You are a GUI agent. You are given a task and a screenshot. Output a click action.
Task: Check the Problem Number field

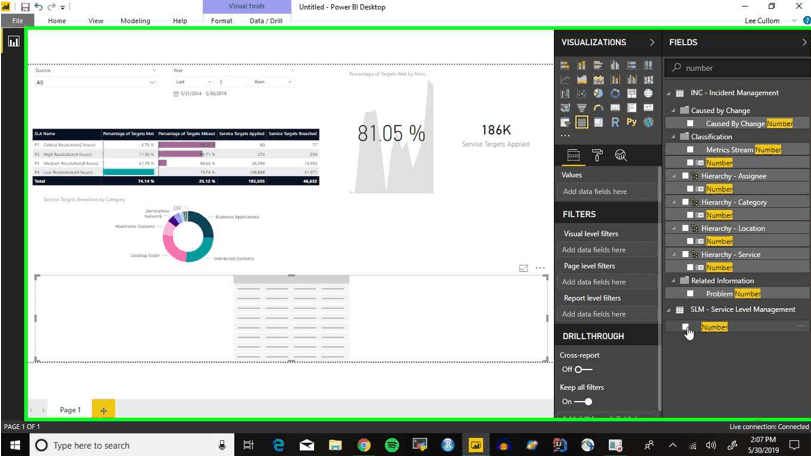point(690,294)
